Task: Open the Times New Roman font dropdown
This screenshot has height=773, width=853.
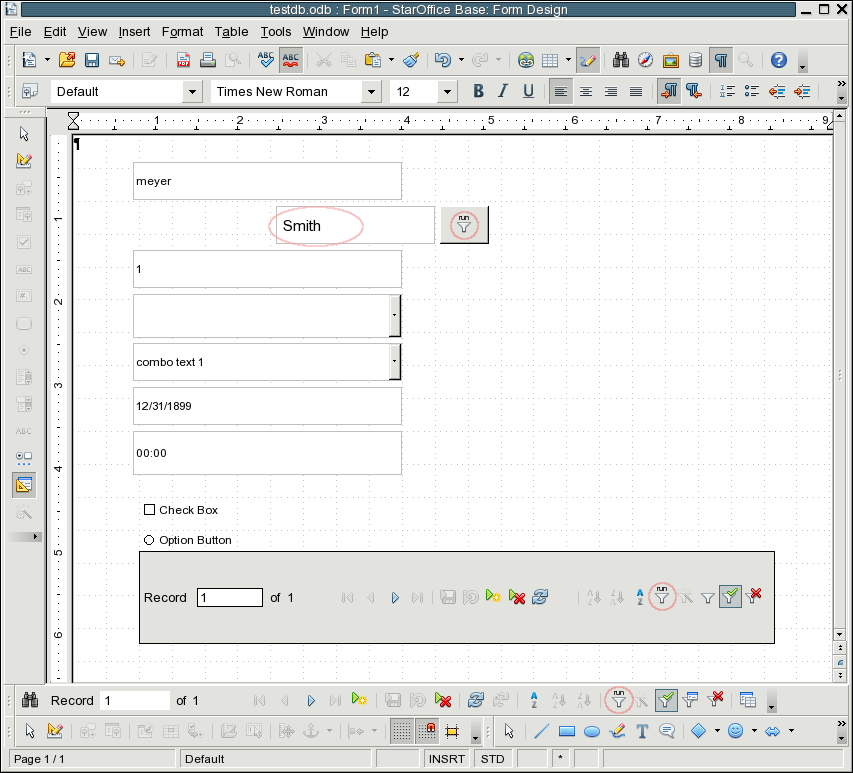Action: (372, 92)
